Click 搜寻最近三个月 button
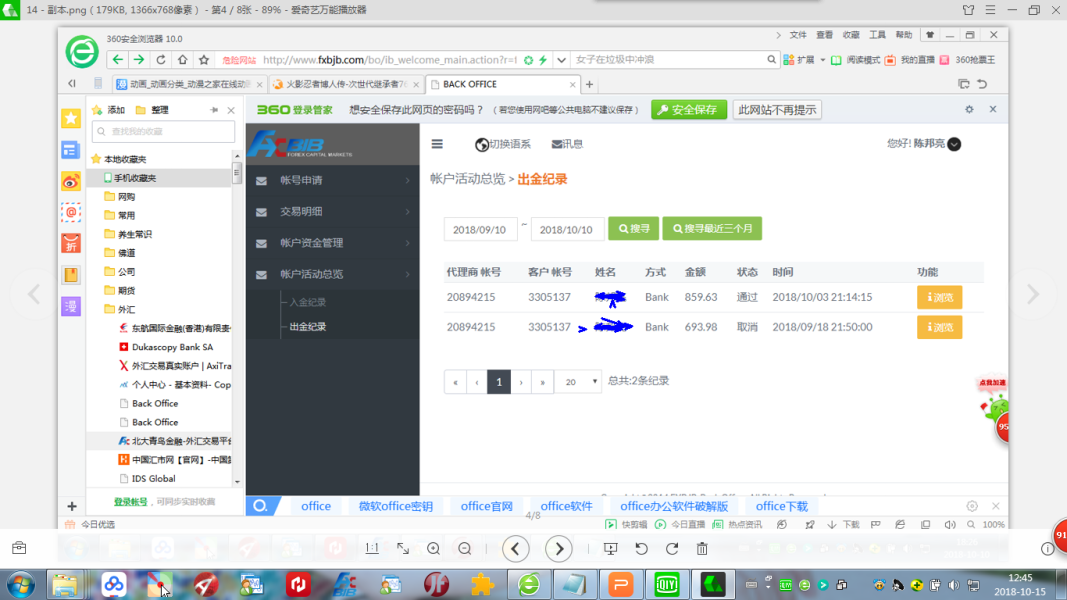1067x600 pixels. [x=711, y=229]
